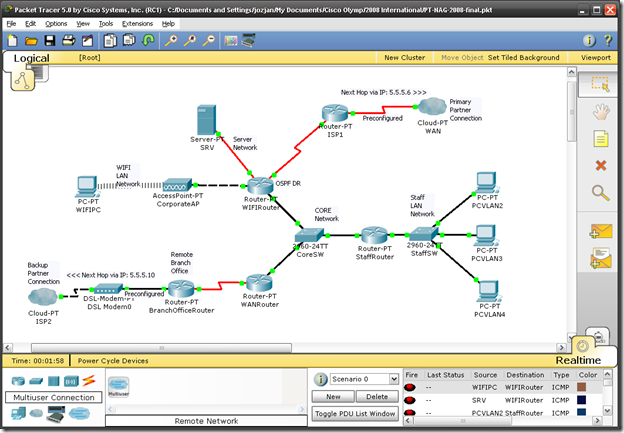Select the Connections lightning bolt icon
The image size is (624, 433).
pos(89,381)
